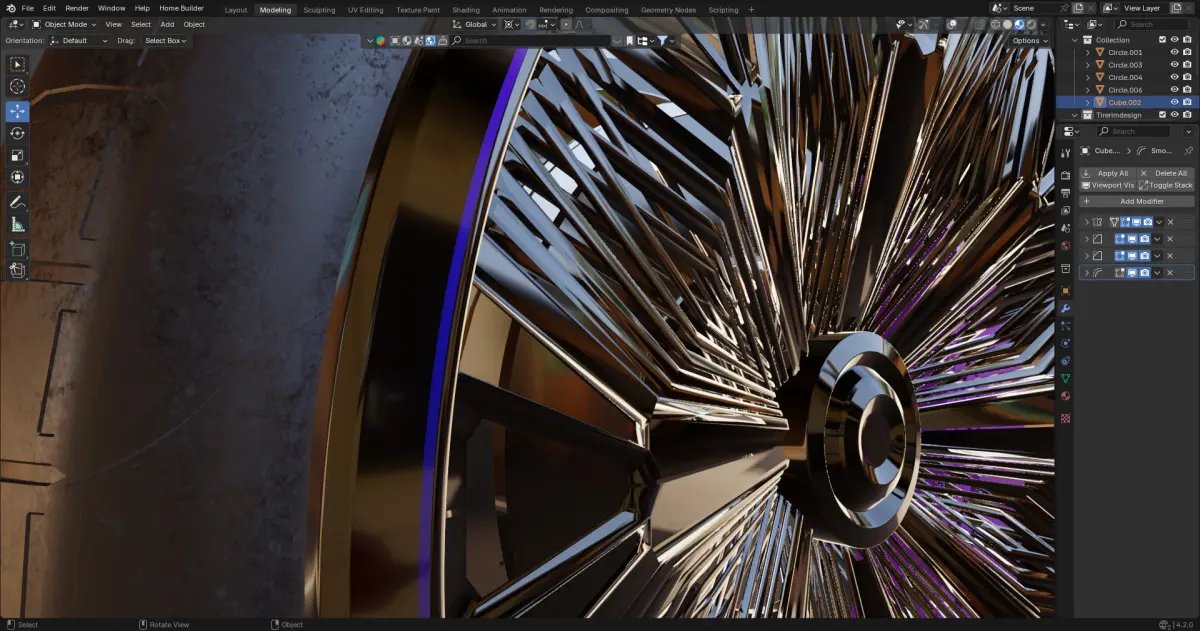Screen dimensions: 1200x631
Task: Open the Orientation Default dropdown
Action: coord(79,41)
